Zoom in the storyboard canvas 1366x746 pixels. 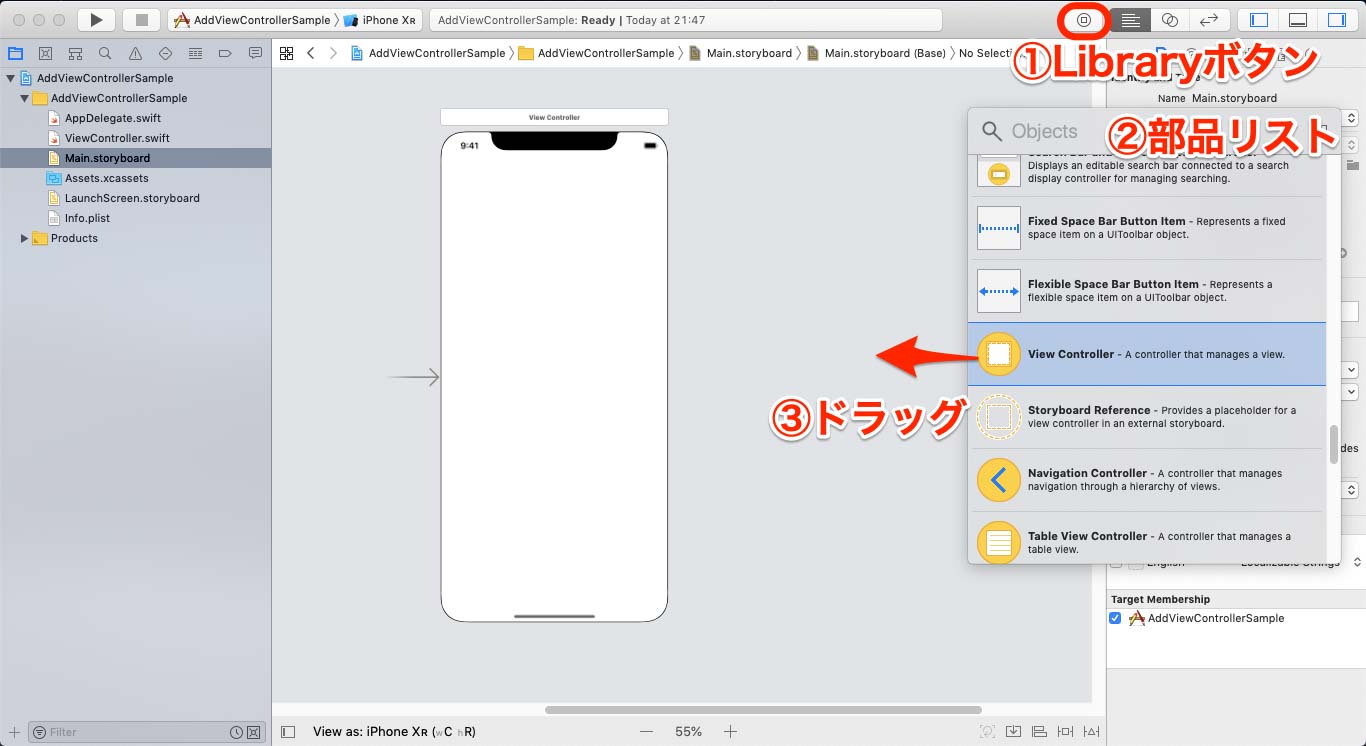pyautogui.click(x=731, y=732)
